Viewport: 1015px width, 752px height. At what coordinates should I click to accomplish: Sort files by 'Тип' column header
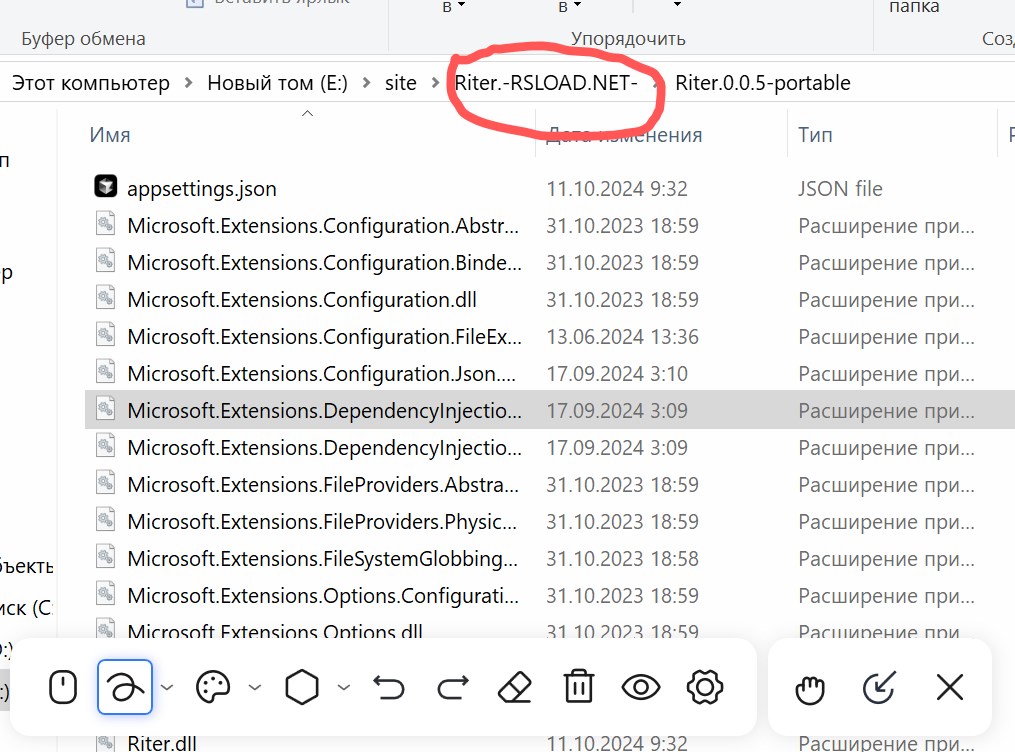pyautogui.click(x=815, y=135)
